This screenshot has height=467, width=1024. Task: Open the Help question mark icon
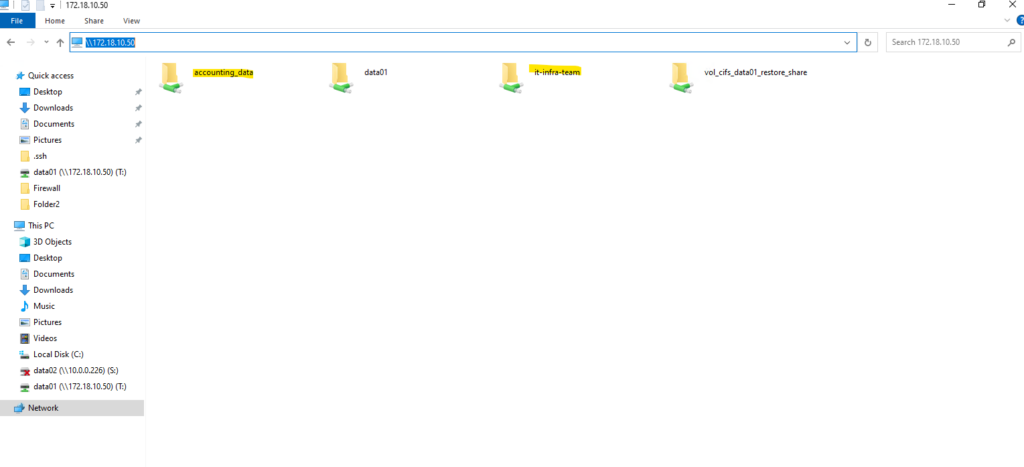[1019, 20]
